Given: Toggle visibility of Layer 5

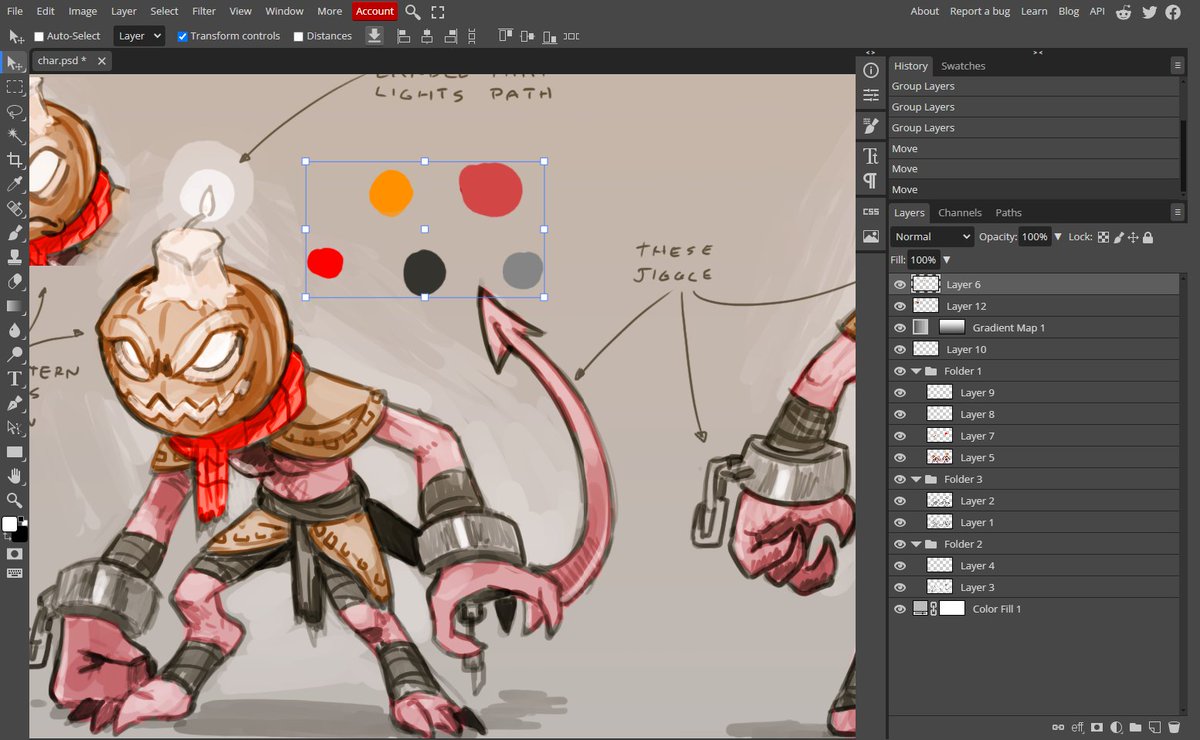Looking at the screenshot, I should click(899, 458).
